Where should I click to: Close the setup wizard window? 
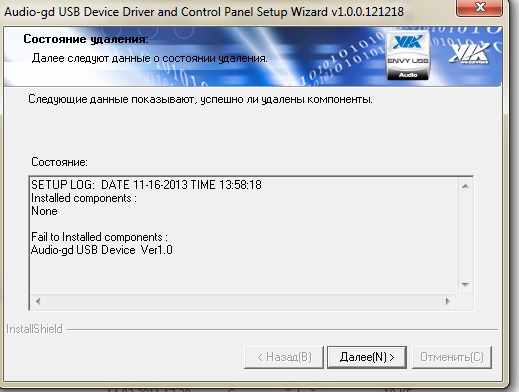(479, 7)
